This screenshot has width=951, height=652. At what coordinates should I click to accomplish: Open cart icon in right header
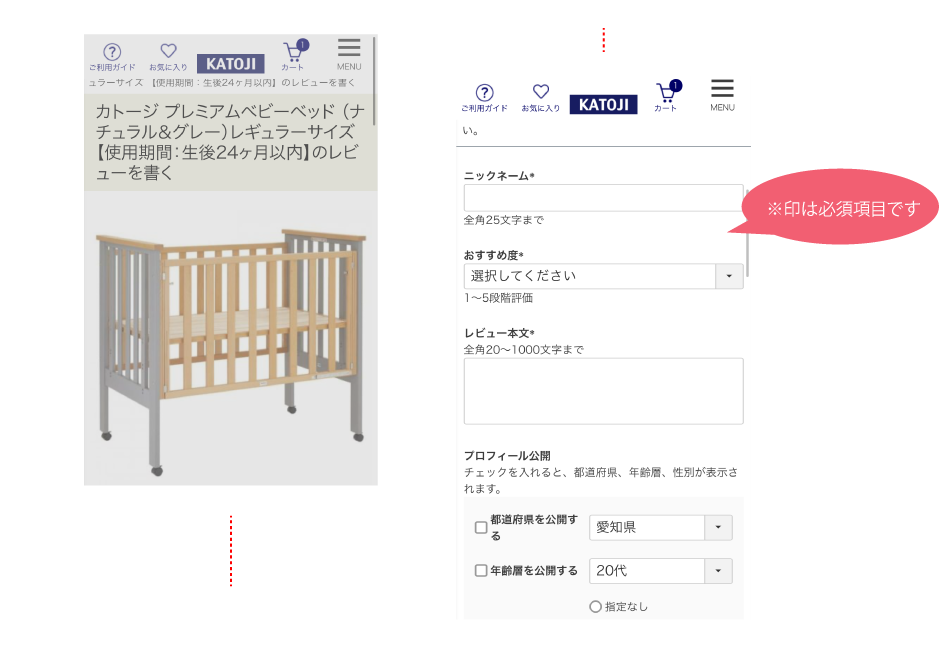click(667, 96)
